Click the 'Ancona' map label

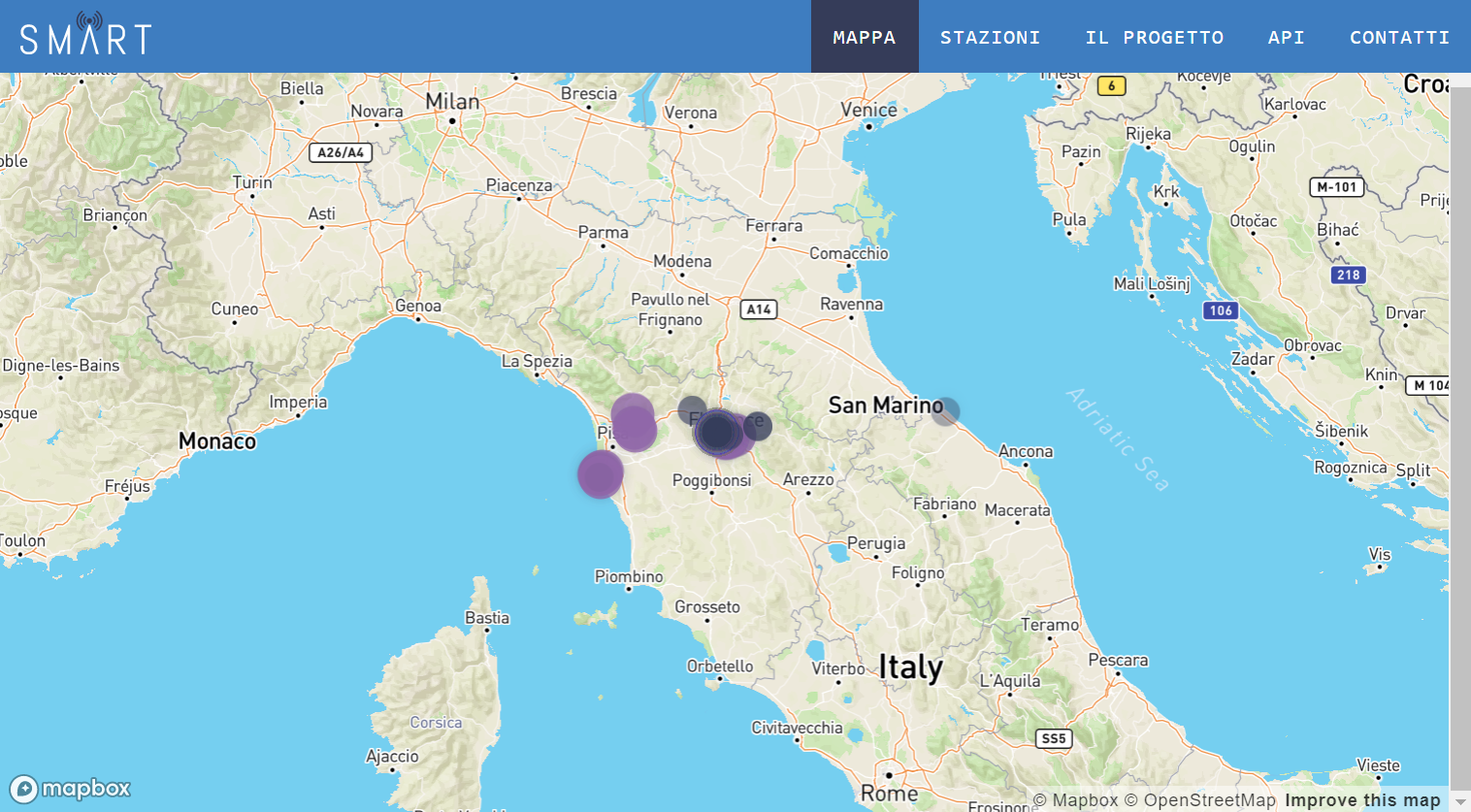coord(1026,451)
